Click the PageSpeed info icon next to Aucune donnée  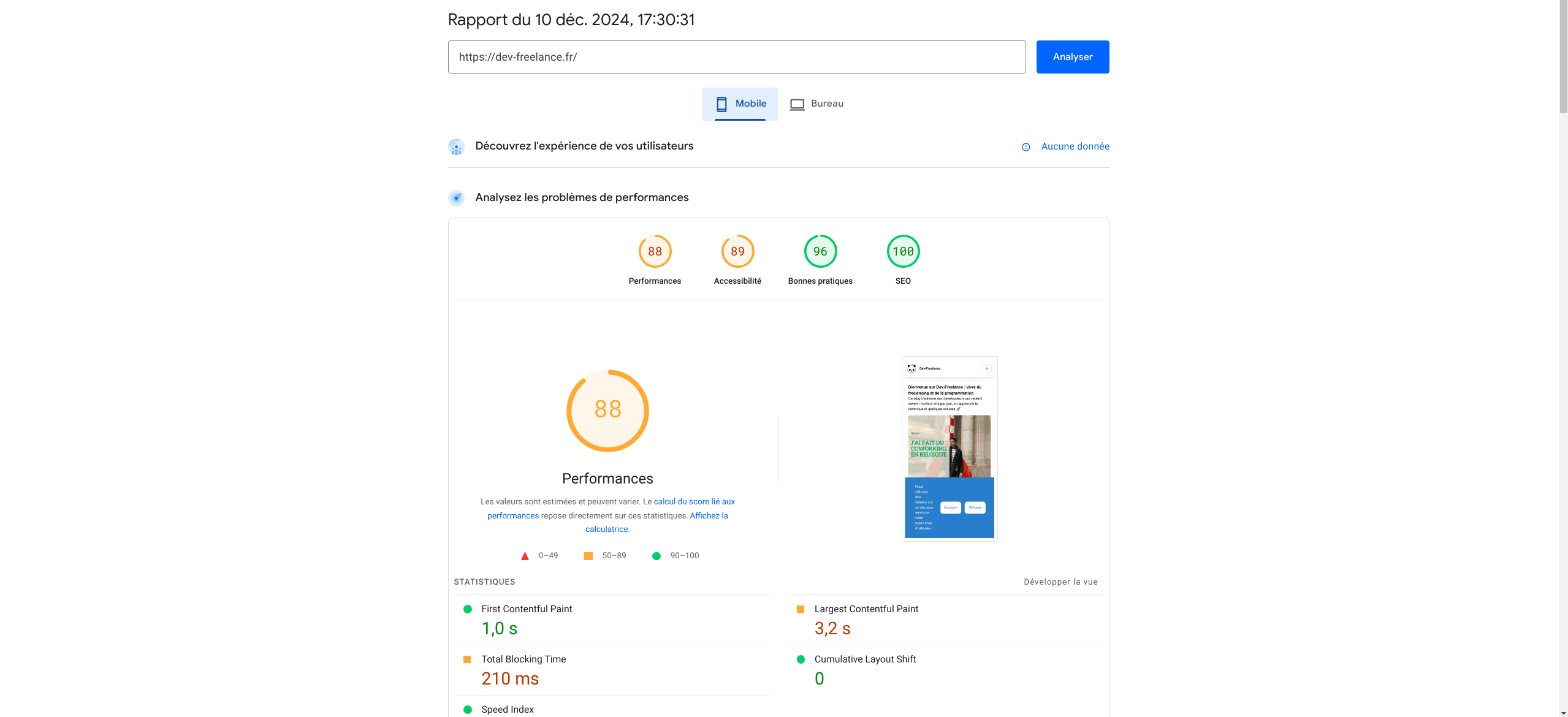pyautogui.click(x=1025, y=146)
